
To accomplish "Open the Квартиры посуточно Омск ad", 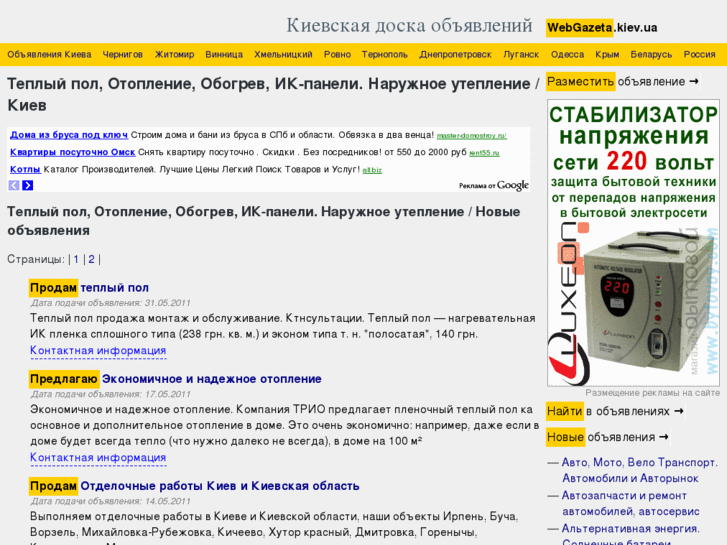I will point(72,152).
